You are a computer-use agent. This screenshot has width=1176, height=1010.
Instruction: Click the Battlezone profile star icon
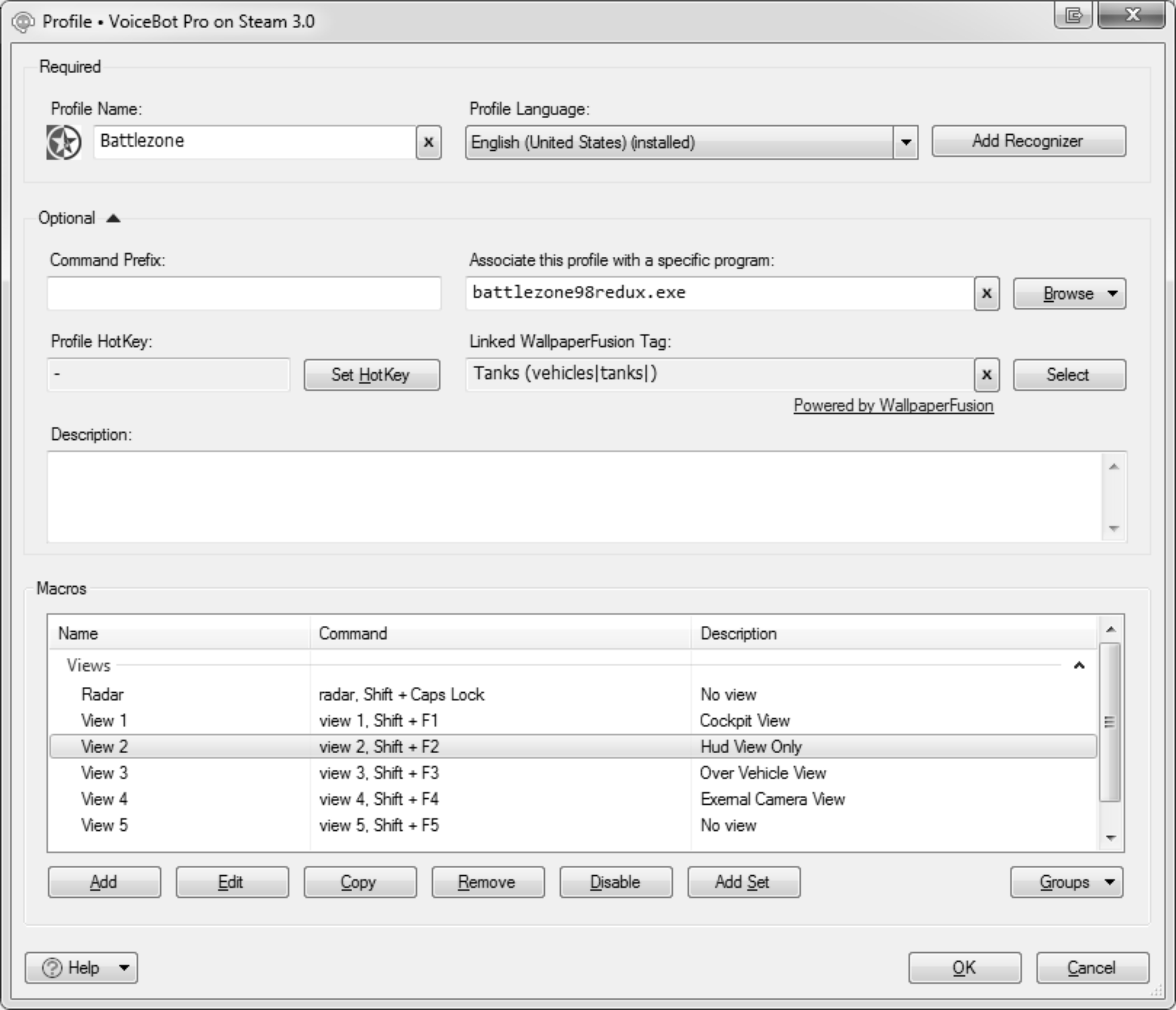click(x=63, y=142)
